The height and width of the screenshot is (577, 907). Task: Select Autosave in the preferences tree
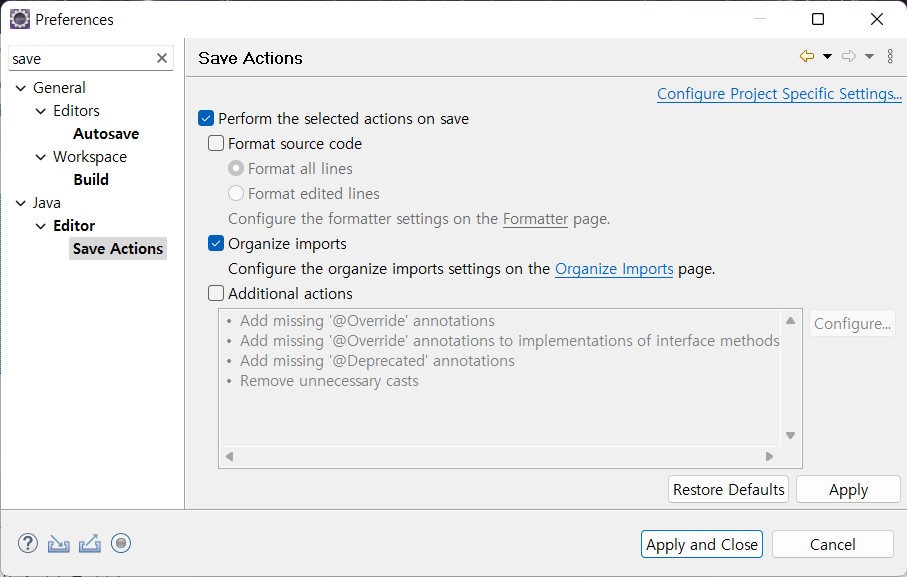click(x=106, y=134)
